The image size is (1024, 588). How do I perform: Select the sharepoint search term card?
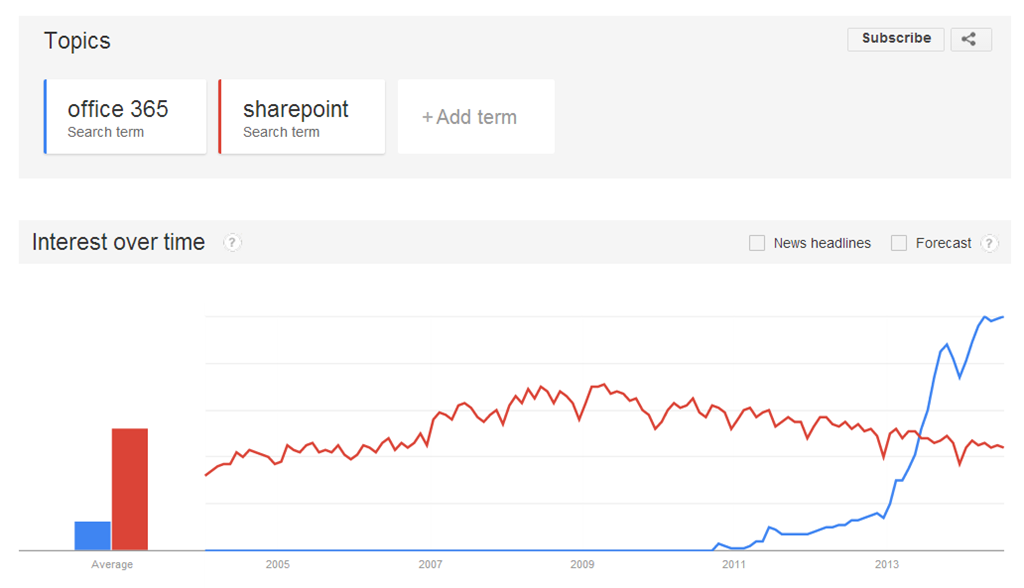[x=301, y=117]
